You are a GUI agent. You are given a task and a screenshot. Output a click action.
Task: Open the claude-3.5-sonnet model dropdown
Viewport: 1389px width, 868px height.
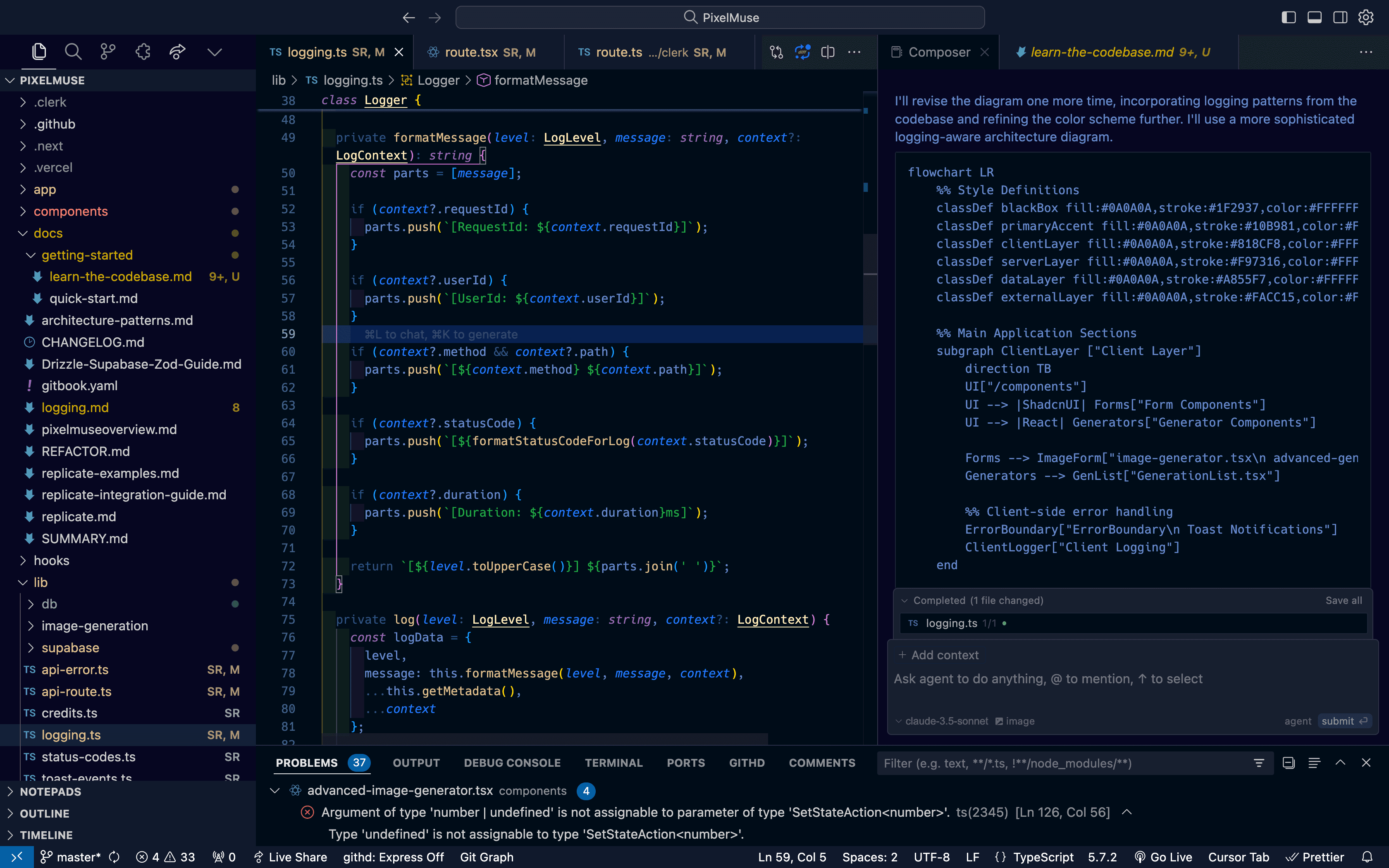tap(943, 721)
